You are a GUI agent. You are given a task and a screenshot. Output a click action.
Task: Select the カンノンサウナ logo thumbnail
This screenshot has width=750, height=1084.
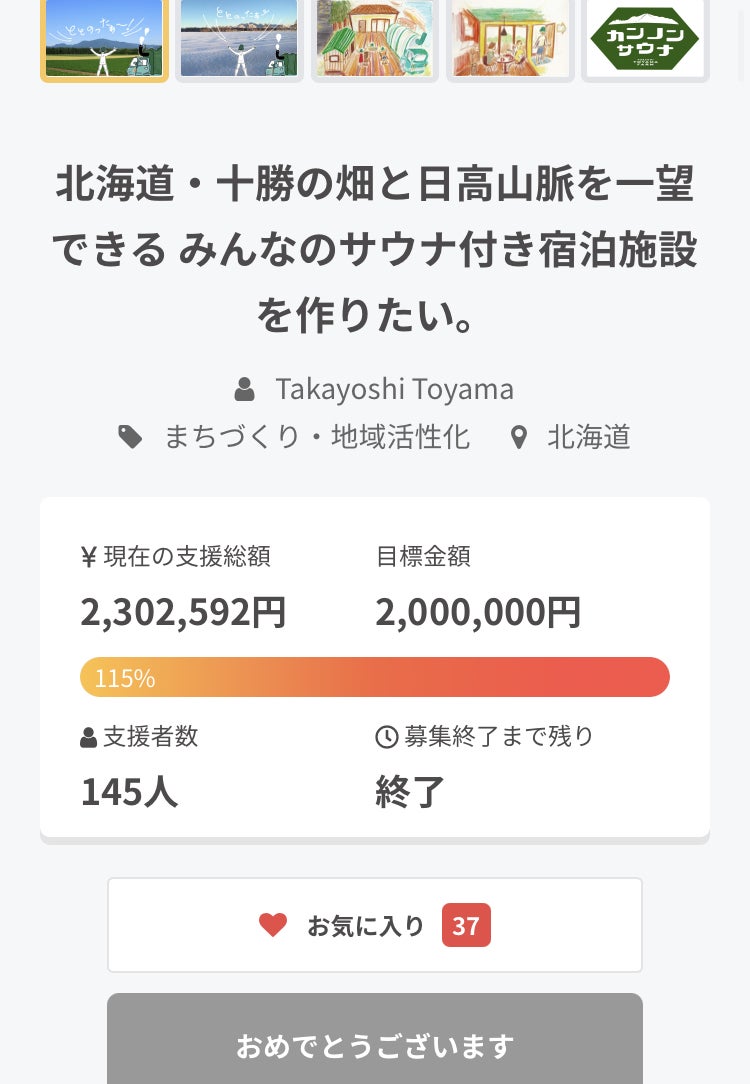pyautogui.click(x=645, y=38)
